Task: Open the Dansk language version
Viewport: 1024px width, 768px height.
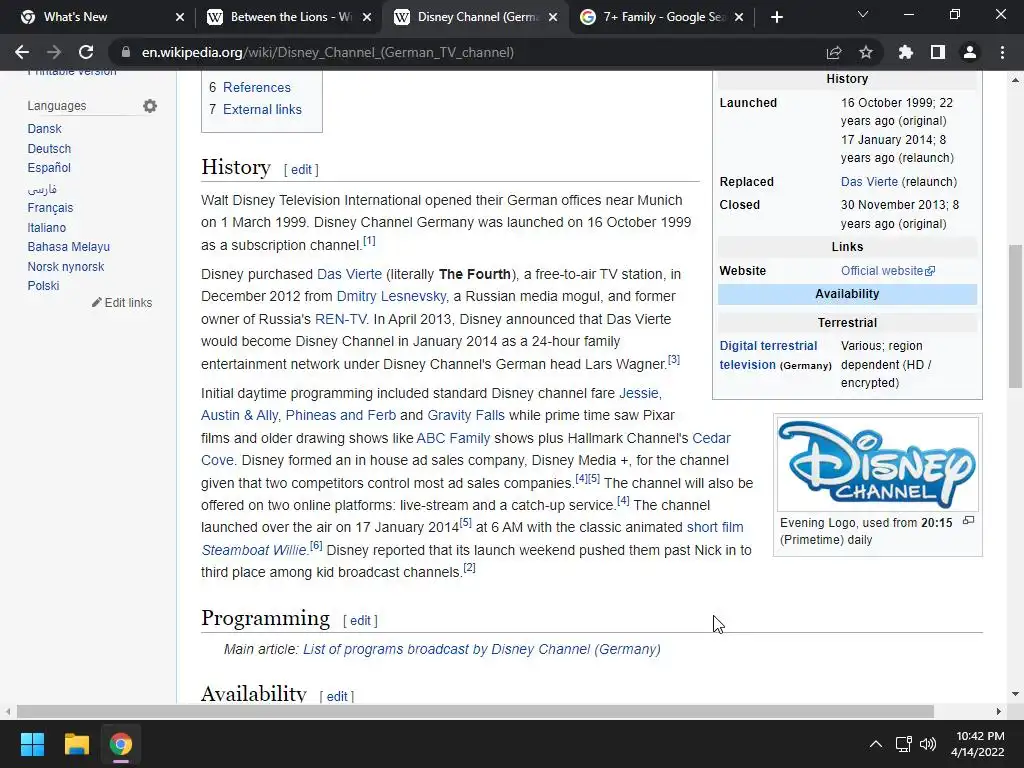Action: (44, 129)
